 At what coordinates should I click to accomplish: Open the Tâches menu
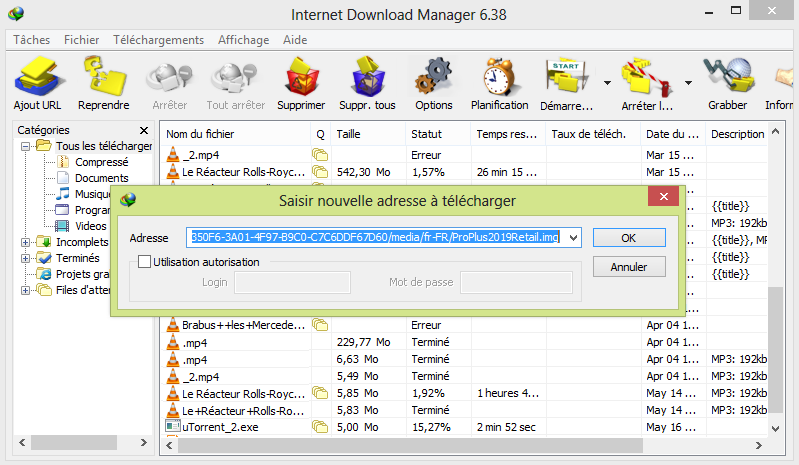coord(32,40)
